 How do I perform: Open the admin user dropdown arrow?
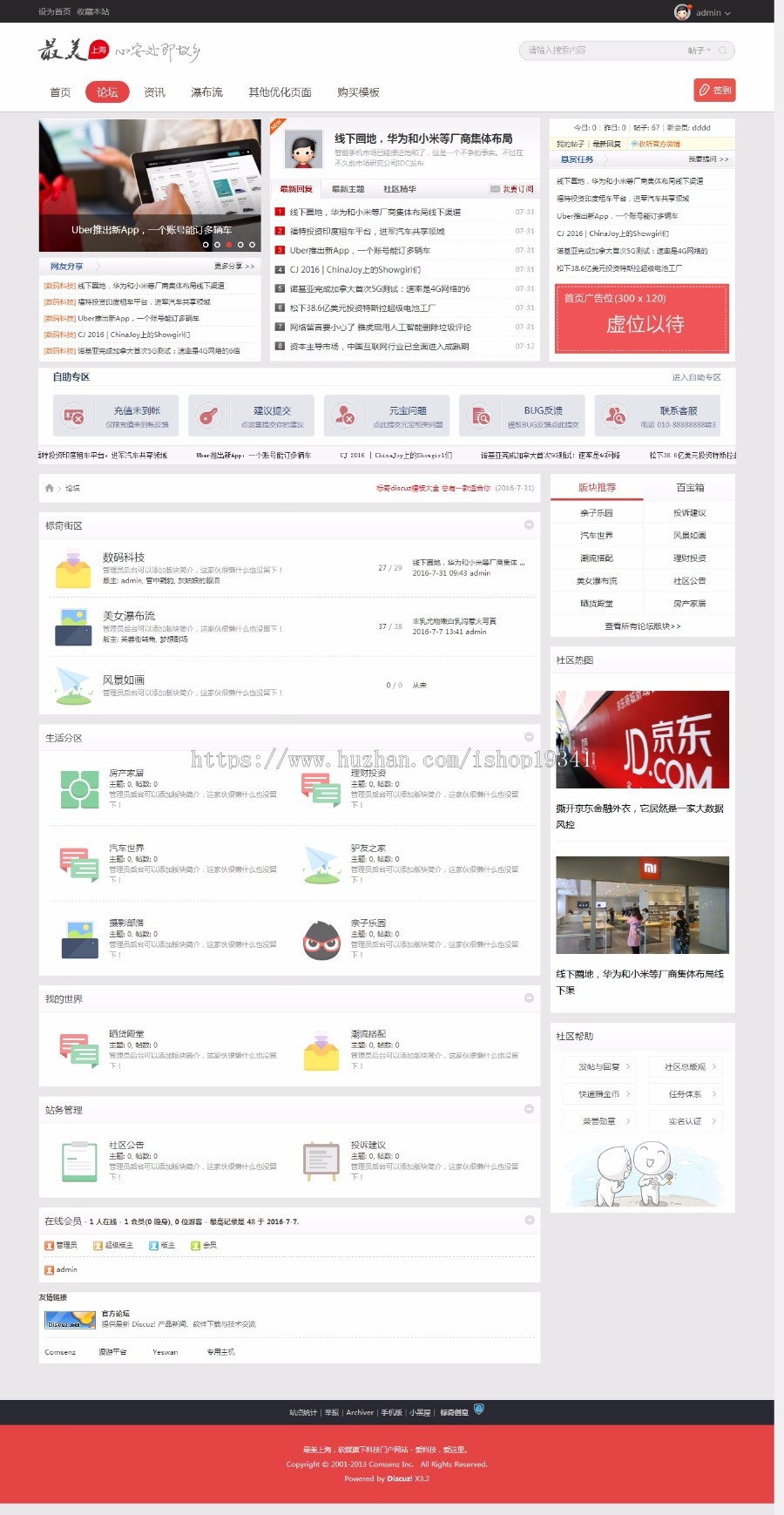click(x=727, y=13)
